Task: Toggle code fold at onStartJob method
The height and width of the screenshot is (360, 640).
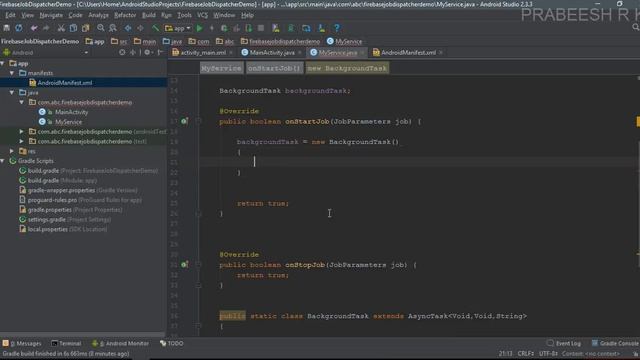Action: (198, 121)
